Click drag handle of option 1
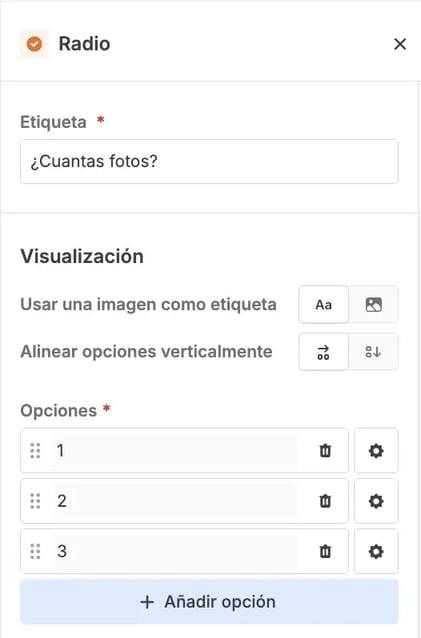Image resolution: width=421 pixels, height=638 pixels. (x=35, y=450)
